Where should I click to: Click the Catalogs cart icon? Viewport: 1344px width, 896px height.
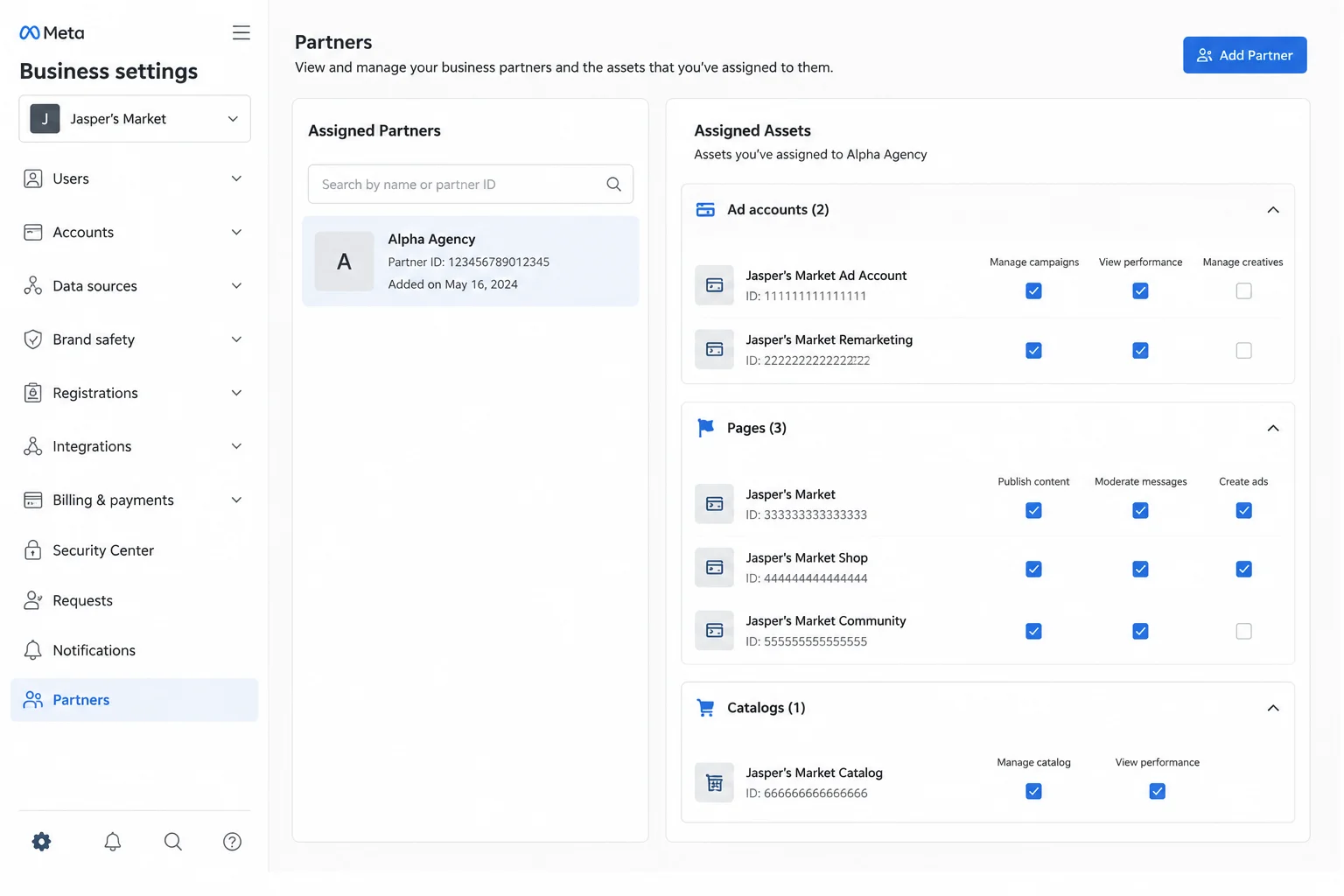pos(705,708)
